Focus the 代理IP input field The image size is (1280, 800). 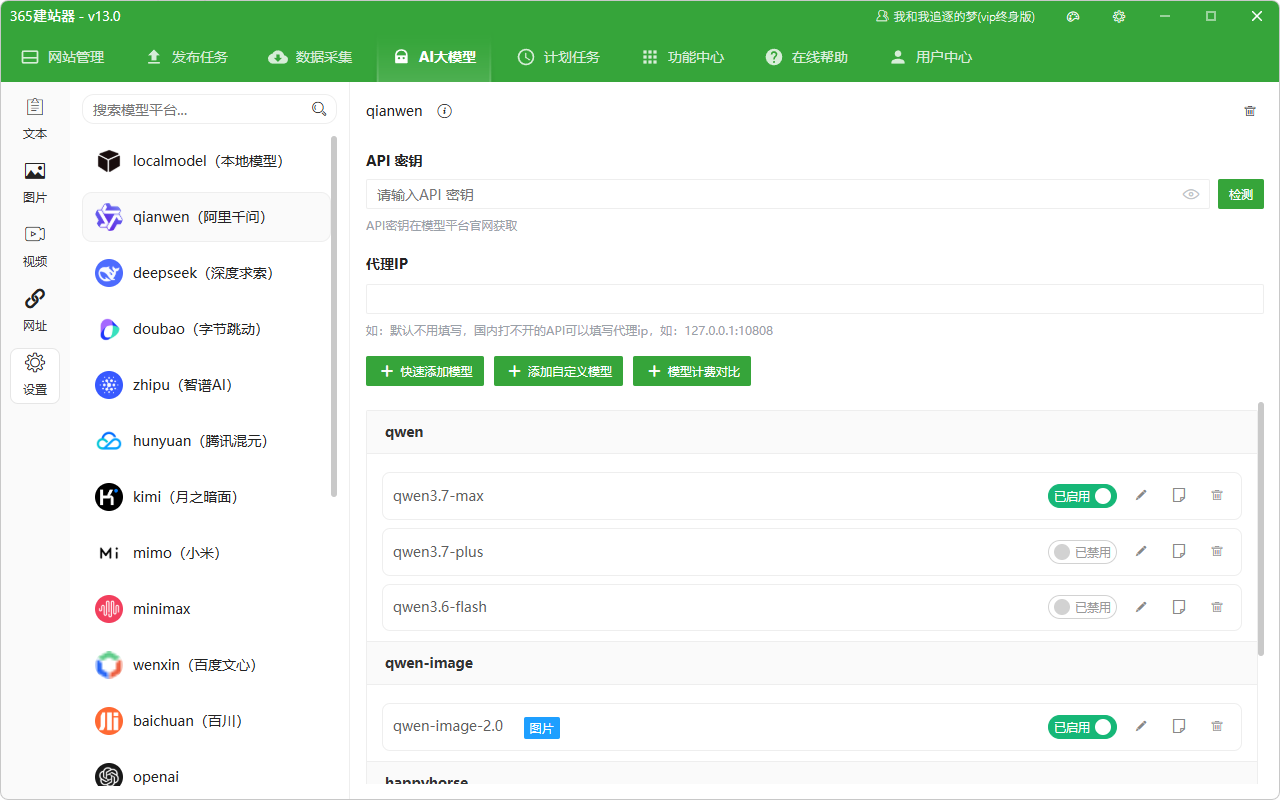click(815, 299)
